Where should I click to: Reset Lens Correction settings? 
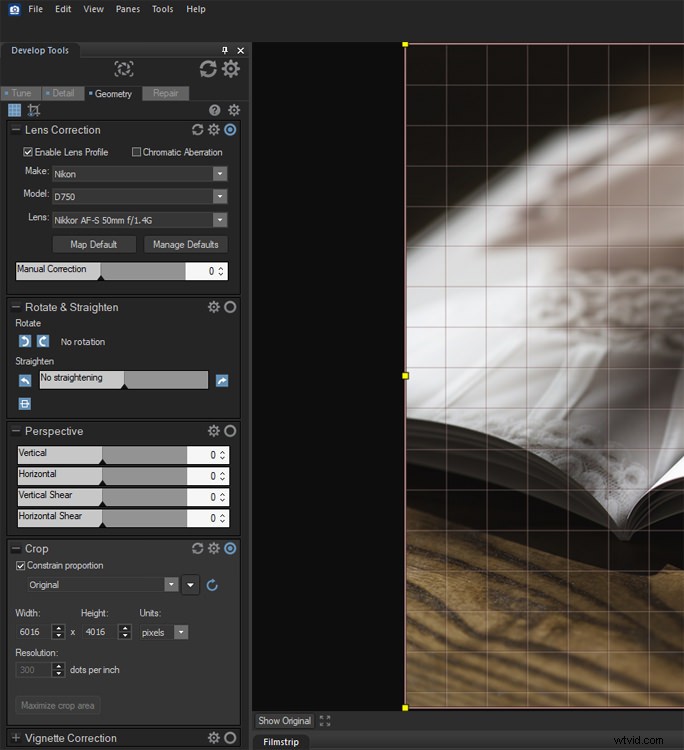[198, 130]
